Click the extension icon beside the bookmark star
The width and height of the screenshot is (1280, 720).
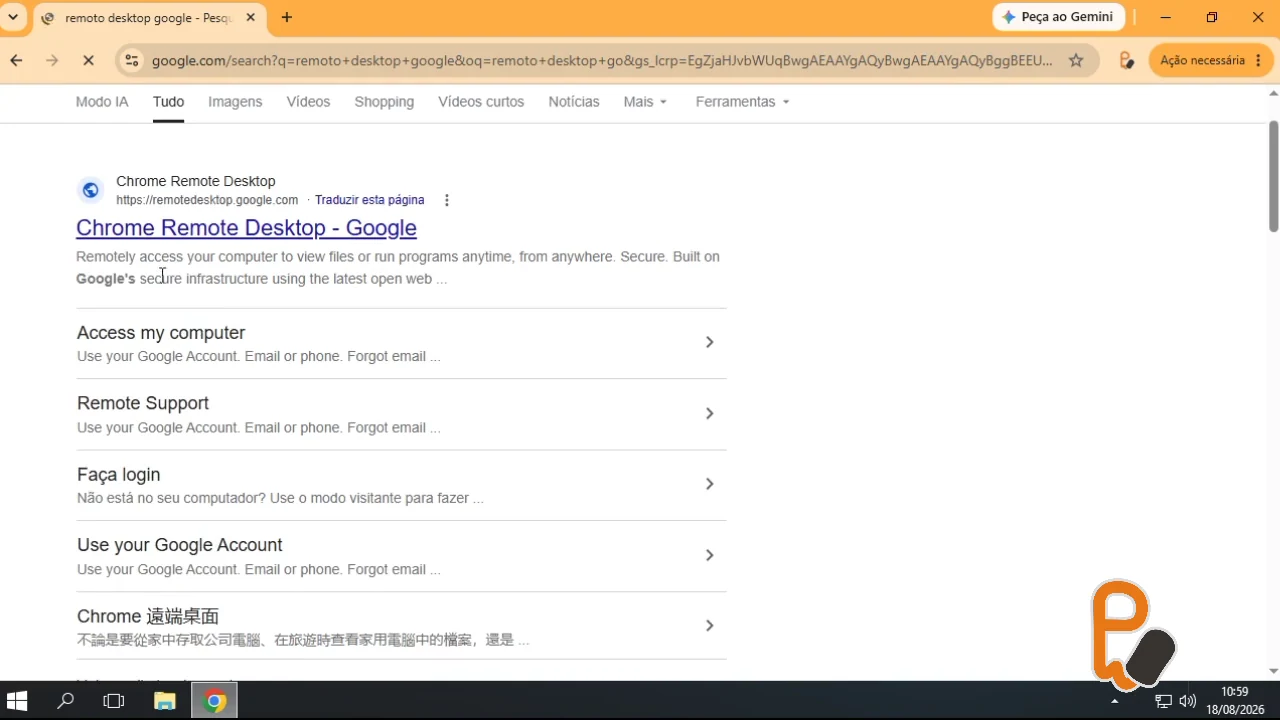pos(1126,61)
